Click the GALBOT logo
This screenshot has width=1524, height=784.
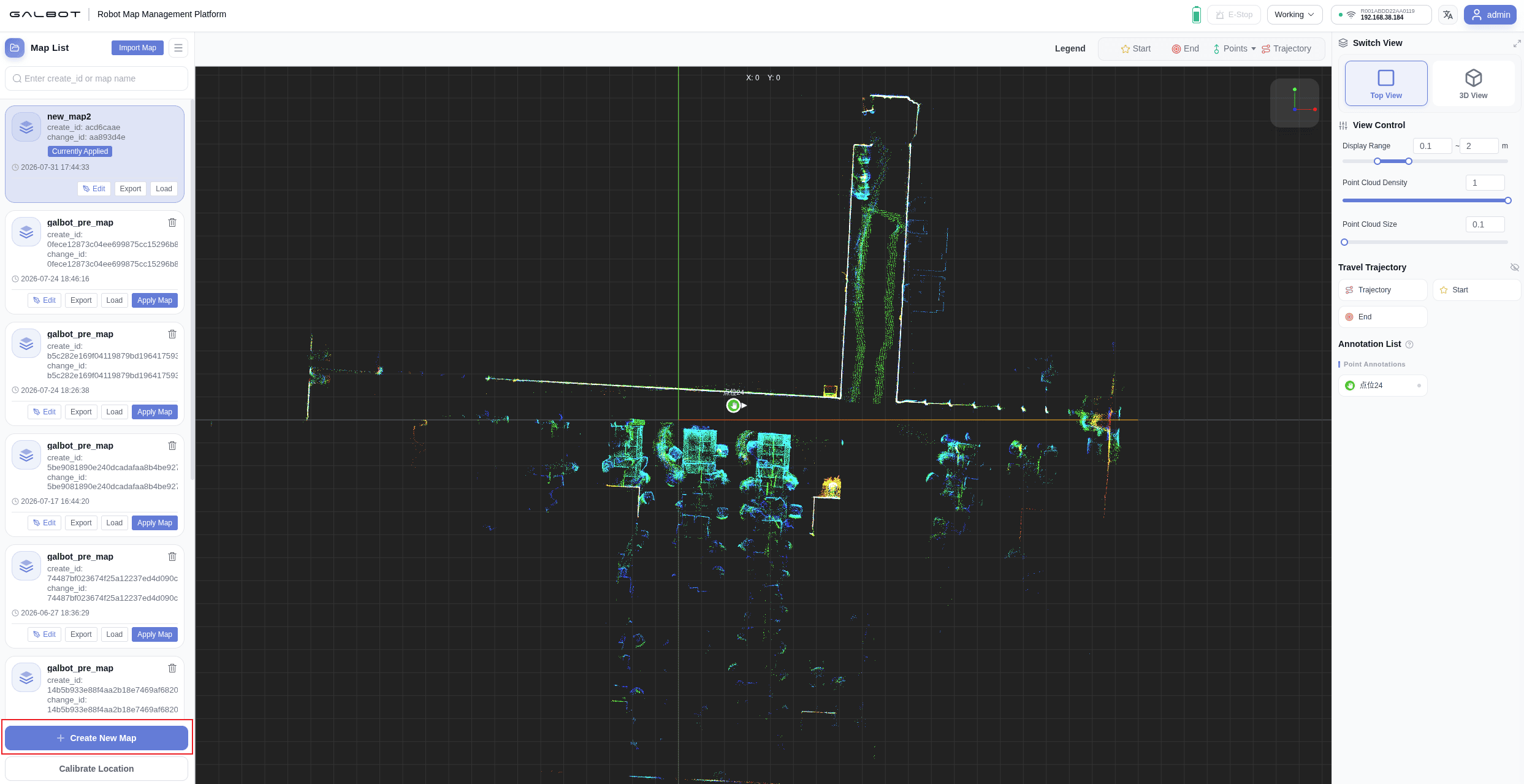(x=45, y=14)
